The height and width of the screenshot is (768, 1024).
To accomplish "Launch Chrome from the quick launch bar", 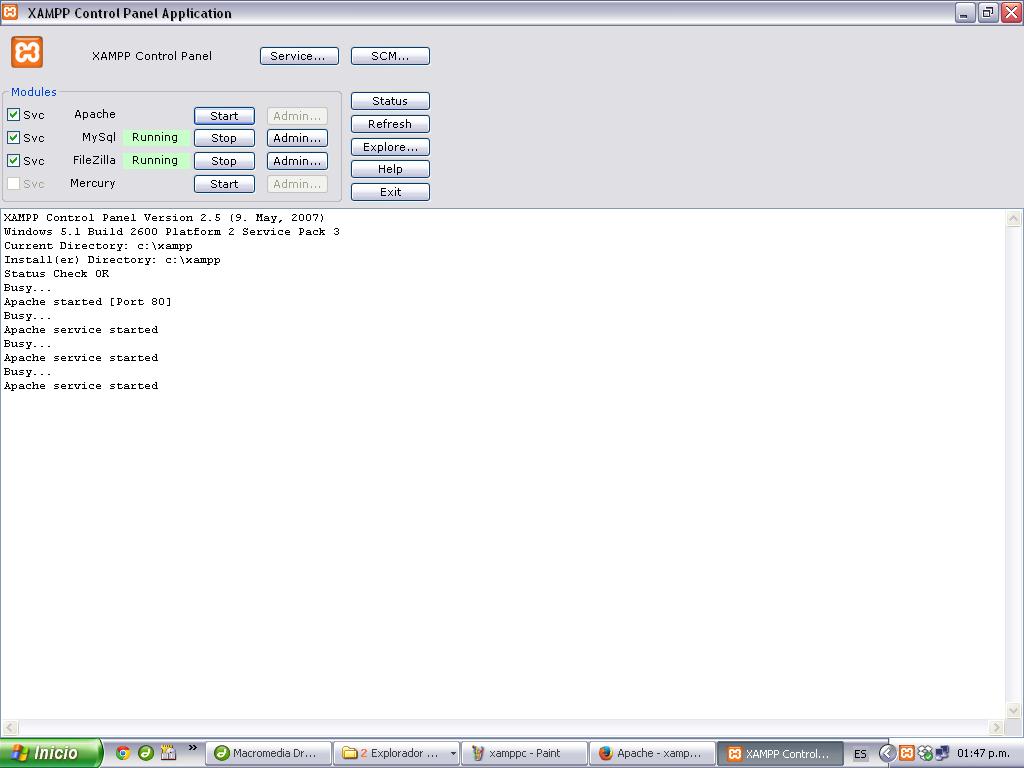I will tap(123, 753).
